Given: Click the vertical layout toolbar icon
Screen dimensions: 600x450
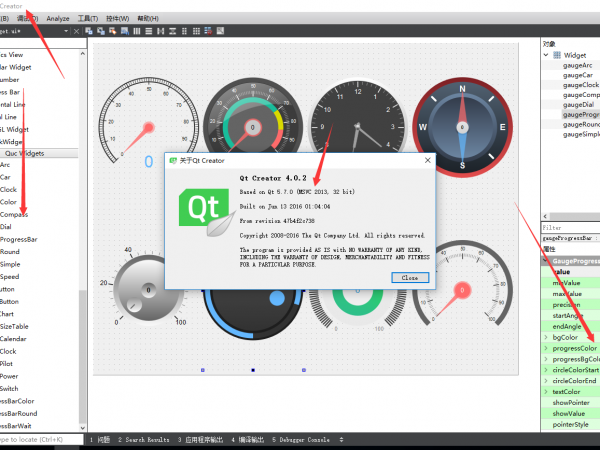Looking at the screenshot, I should click(x=149, y=31).
